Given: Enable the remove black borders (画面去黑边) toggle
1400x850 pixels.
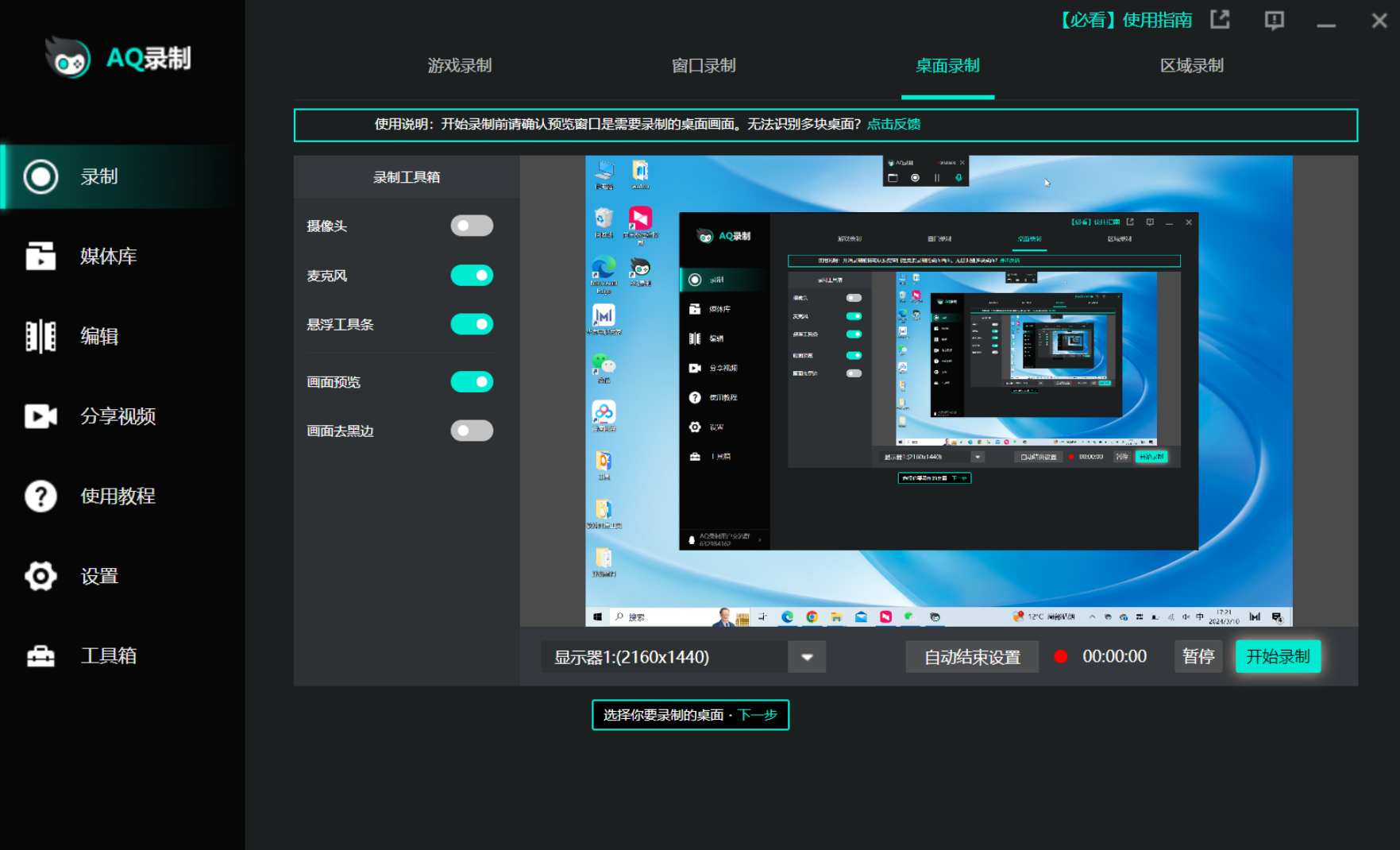Looking at the screenshot, I should [x=472, y=431].
